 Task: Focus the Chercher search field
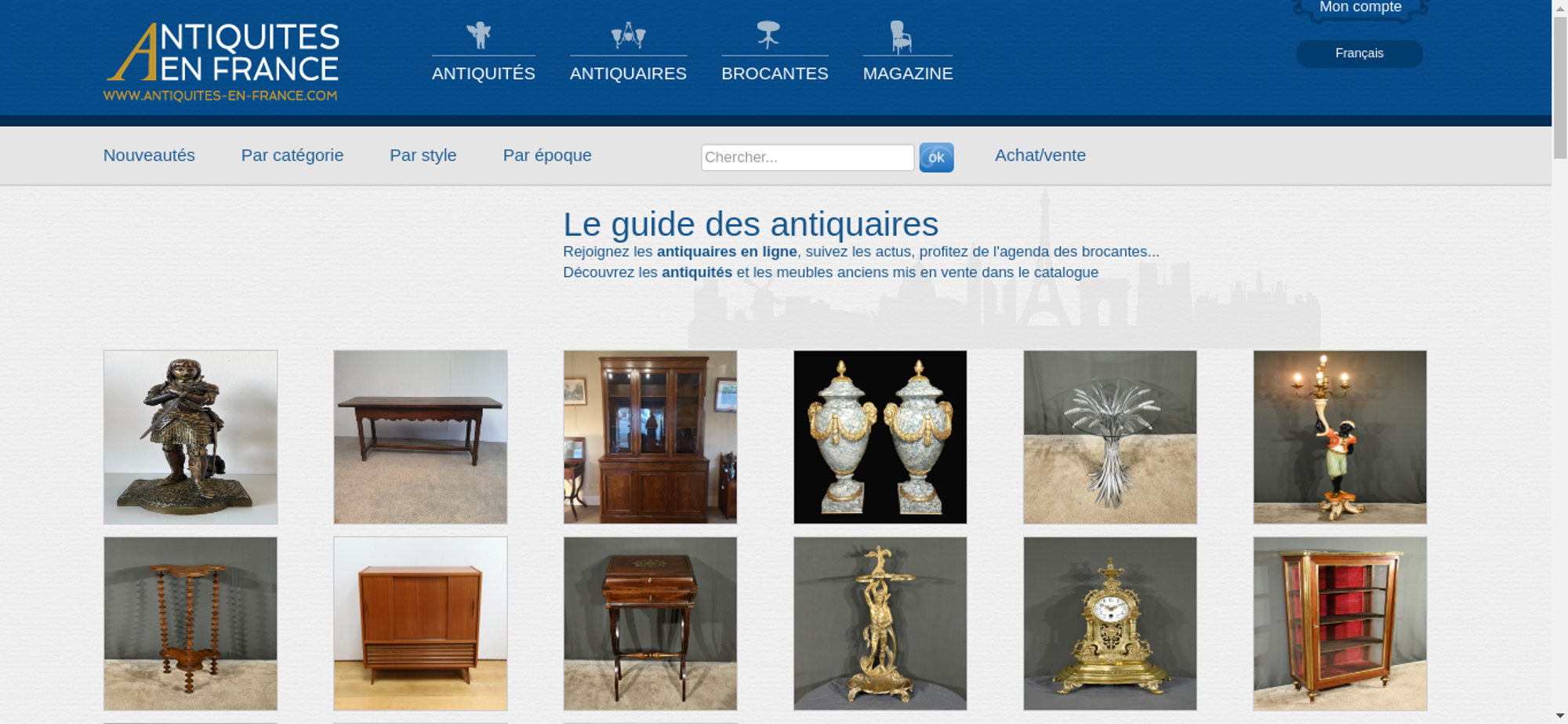808,158
